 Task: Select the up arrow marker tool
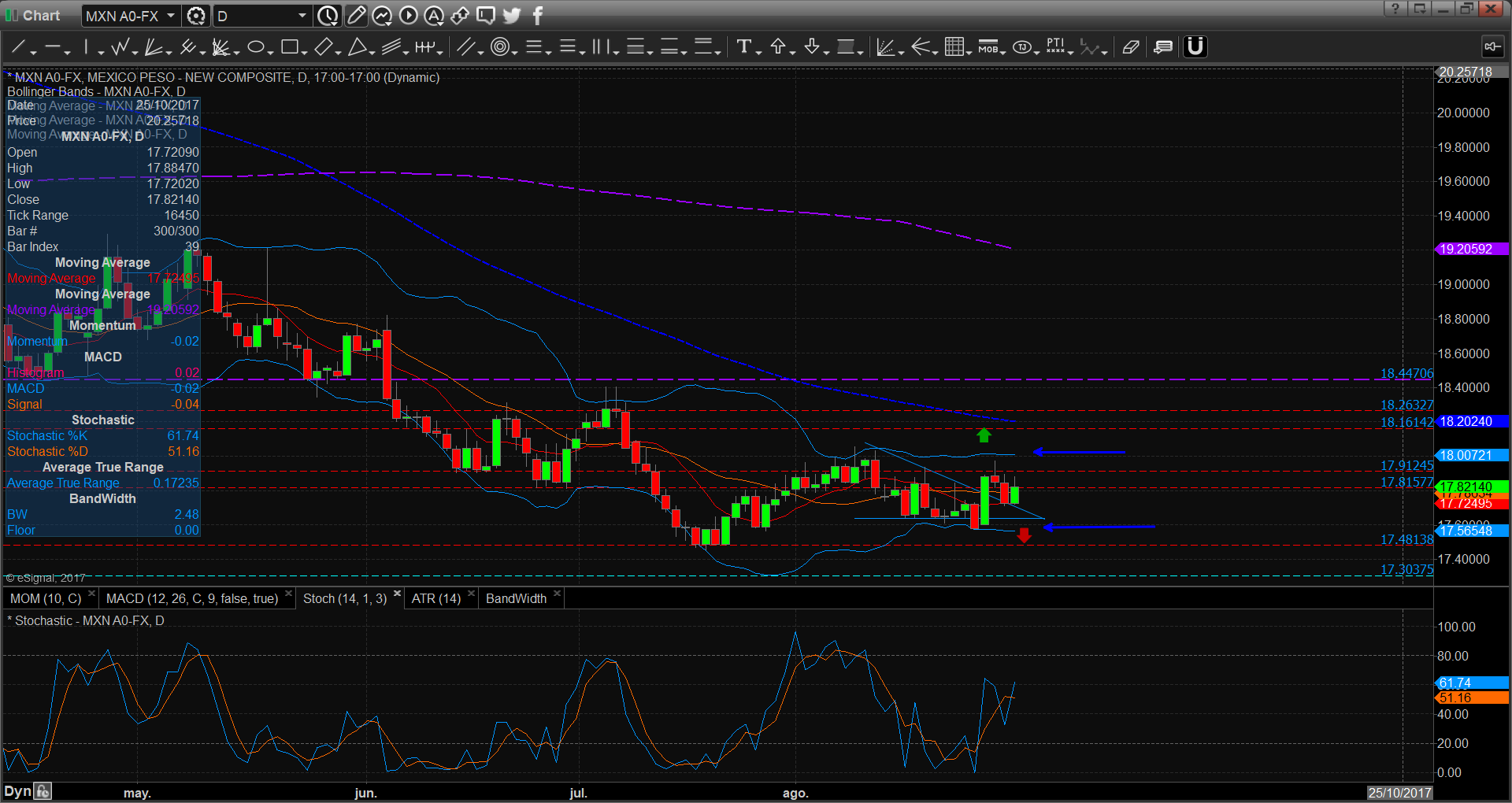tap(778, 47)
